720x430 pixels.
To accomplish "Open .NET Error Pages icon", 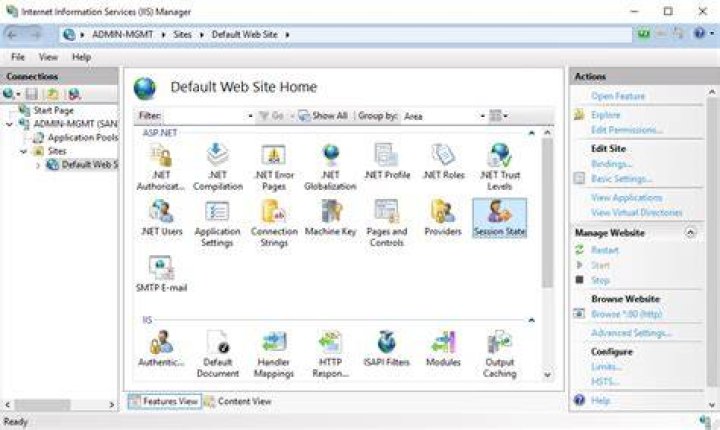I will pyautogui.click(x=274, y=167).
